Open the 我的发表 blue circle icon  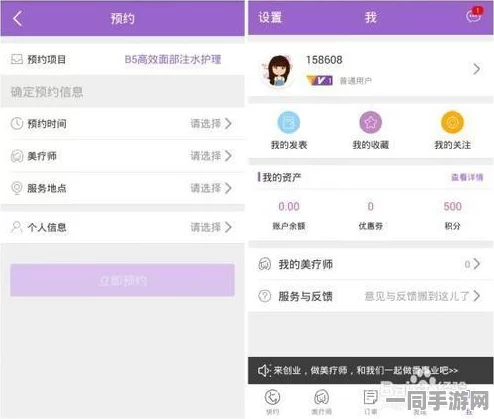[289, 122]
